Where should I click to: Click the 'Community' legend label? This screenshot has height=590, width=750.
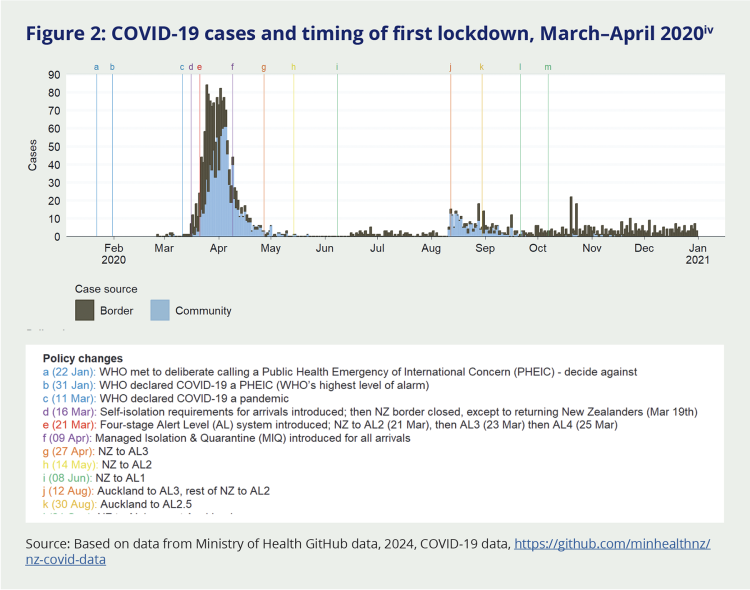click(x=203, y=311)
